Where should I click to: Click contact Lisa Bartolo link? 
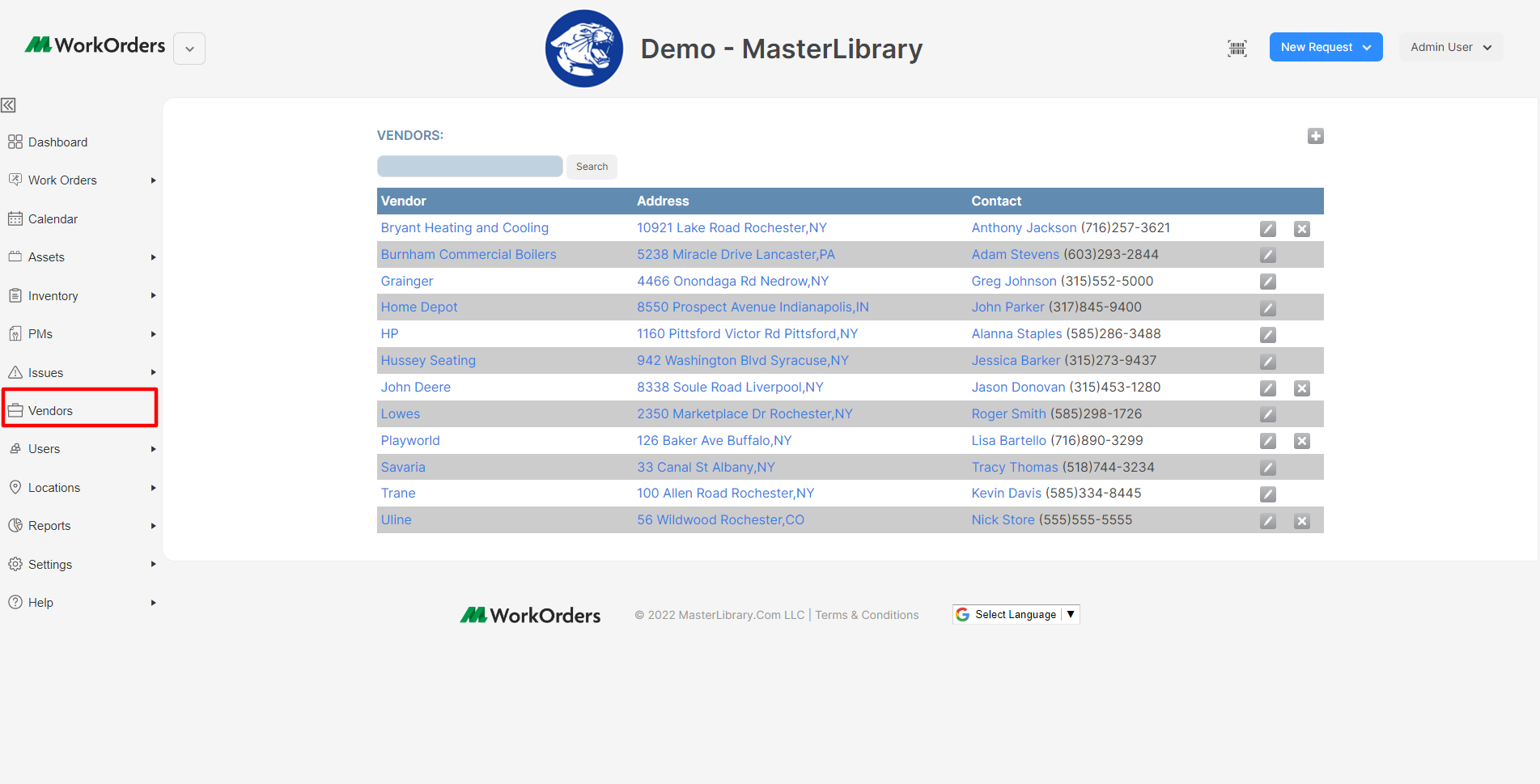coord(1008,441)
